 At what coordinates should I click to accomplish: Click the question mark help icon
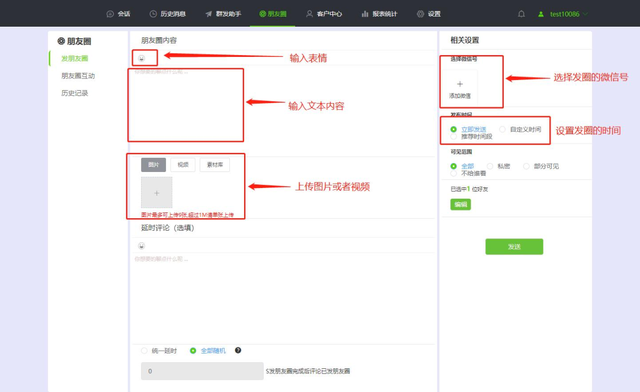[x=238, y=350]
